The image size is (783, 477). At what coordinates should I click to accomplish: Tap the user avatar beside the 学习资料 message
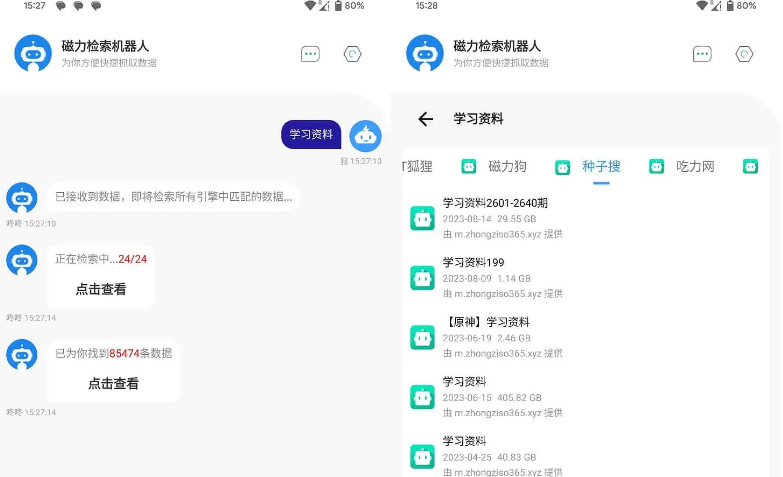click(366, 136)
